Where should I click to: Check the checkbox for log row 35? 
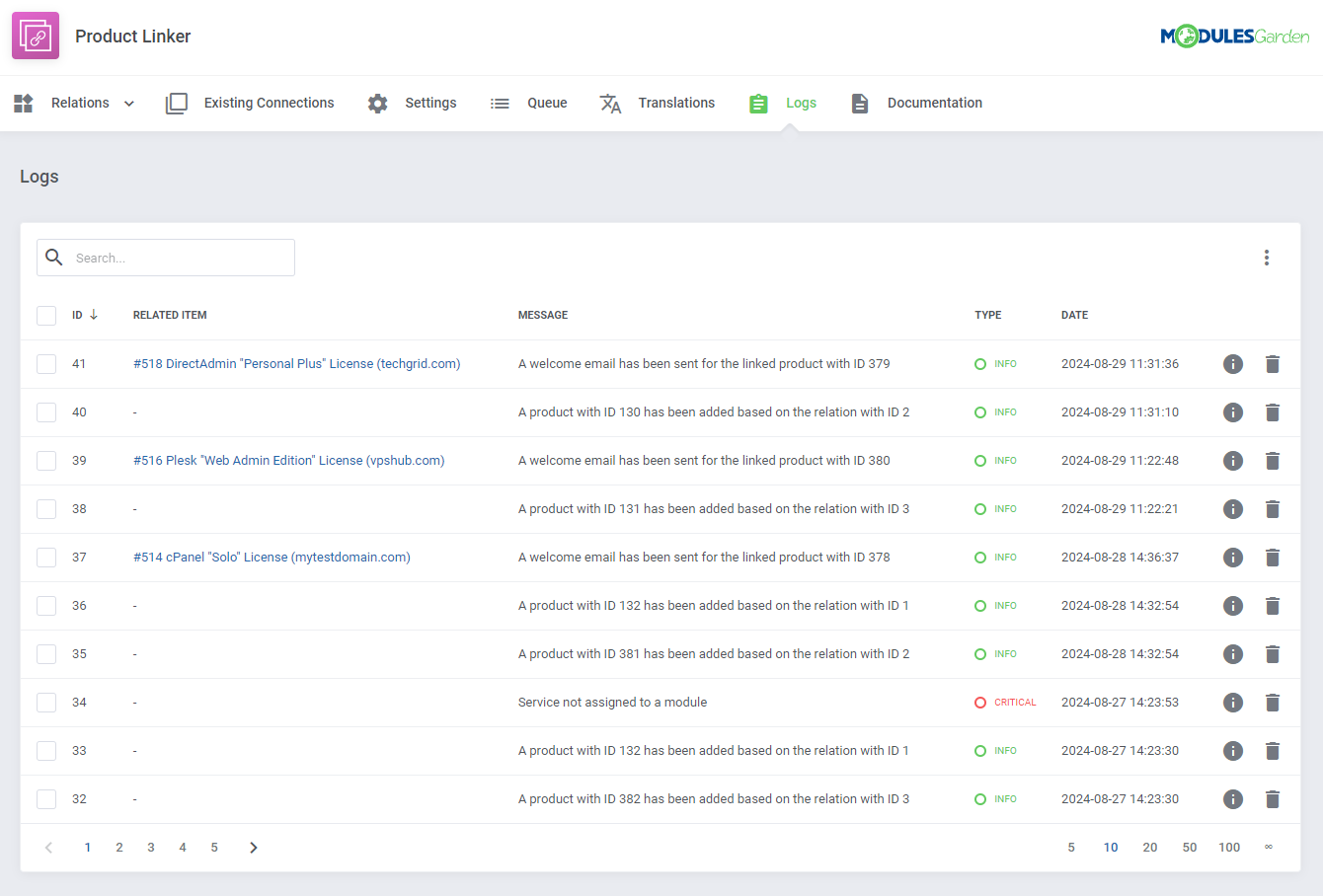(46, 654)
